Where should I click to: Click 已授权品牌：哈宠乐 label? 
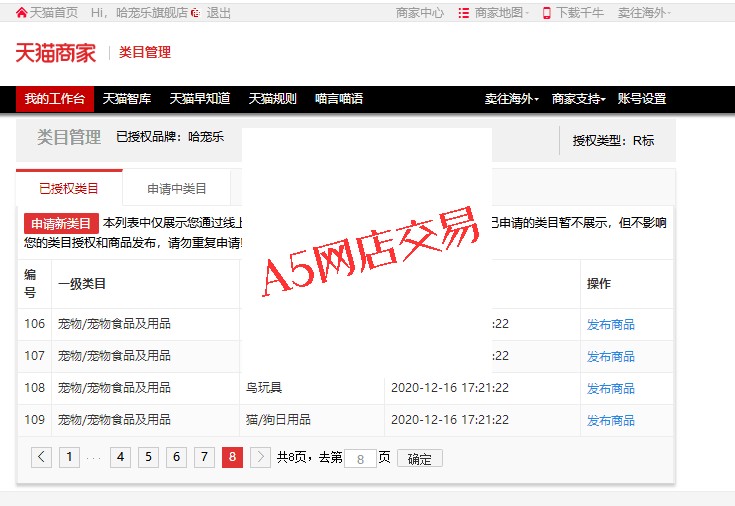[170, 137]
